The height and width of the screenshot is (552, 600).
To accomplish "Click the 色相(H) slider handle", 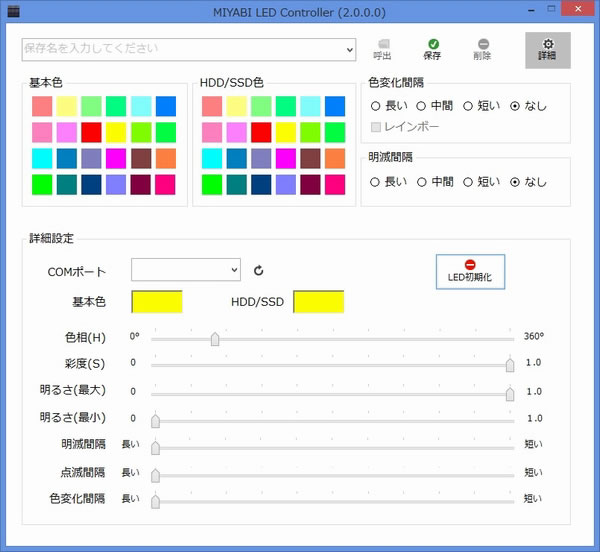I will point(215,338).
